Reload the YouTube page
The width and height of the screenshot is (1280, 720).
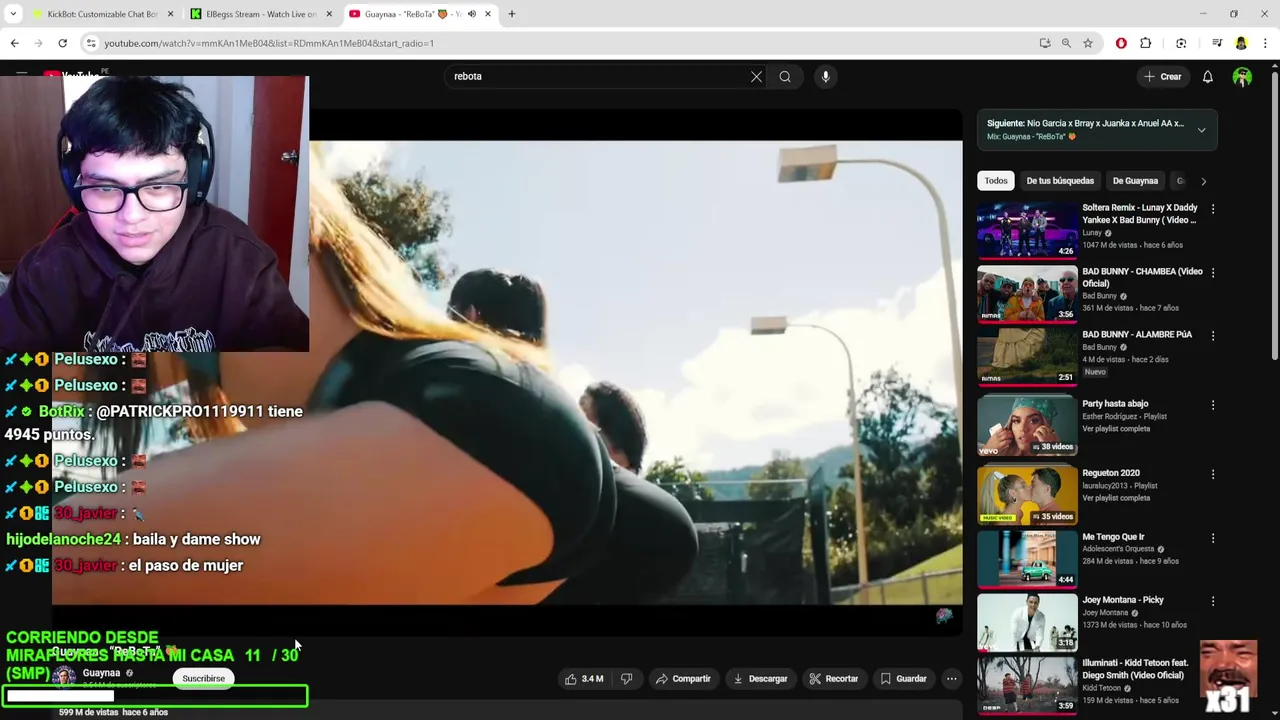[x=62, y=43]
